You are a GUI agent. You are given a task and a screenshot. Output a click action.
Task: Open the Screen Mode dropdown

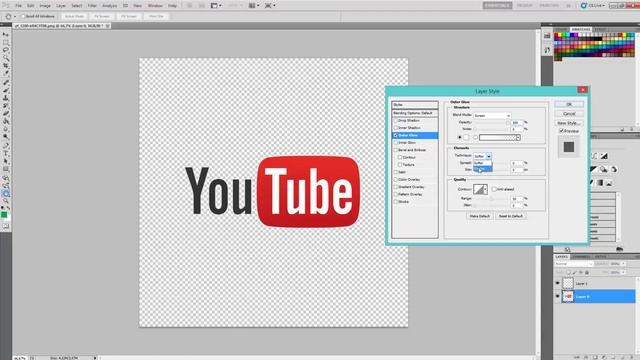point(270,6)
